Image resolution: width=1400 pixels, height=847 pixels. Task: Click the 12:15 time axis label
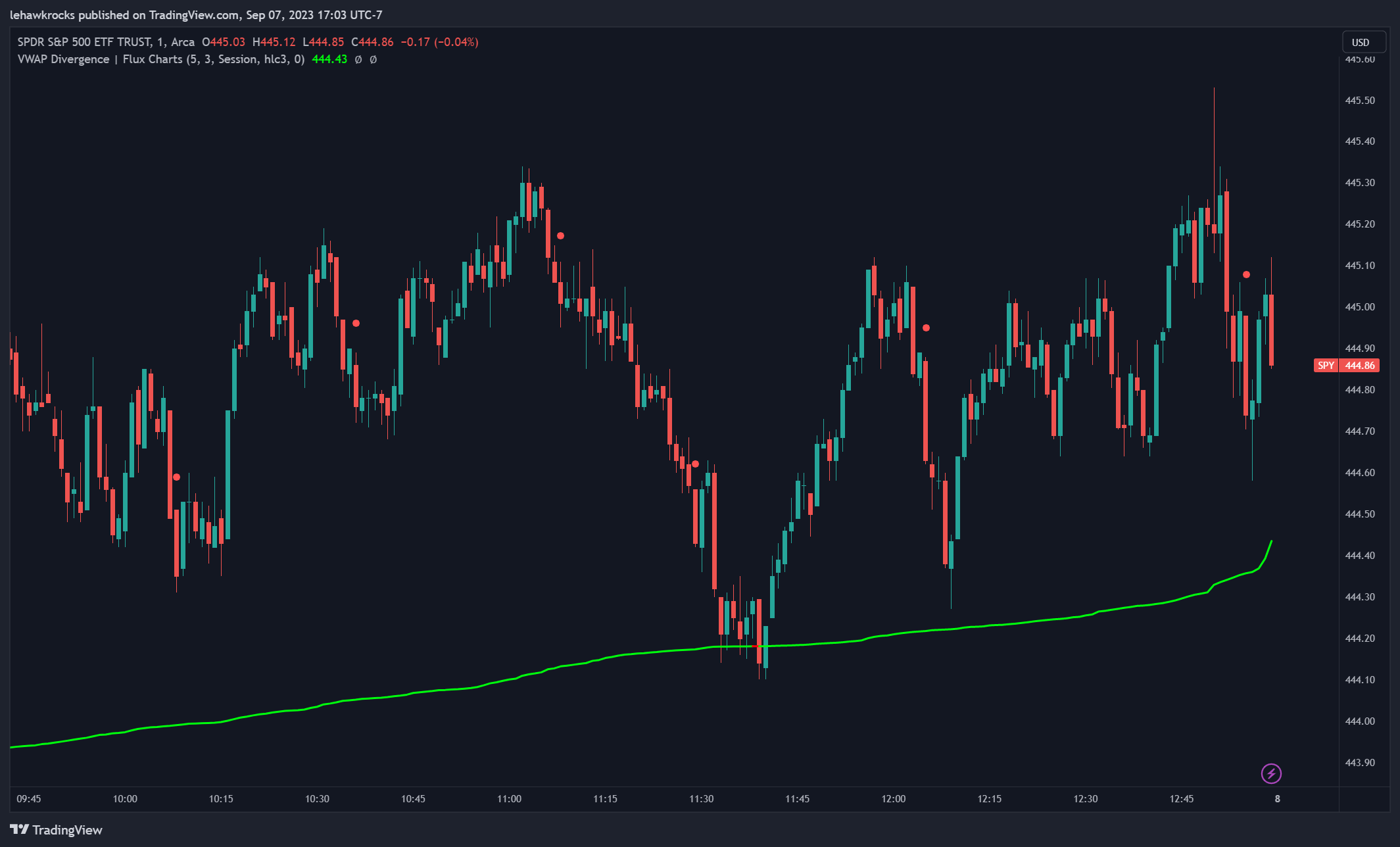[x=989, y=798]
